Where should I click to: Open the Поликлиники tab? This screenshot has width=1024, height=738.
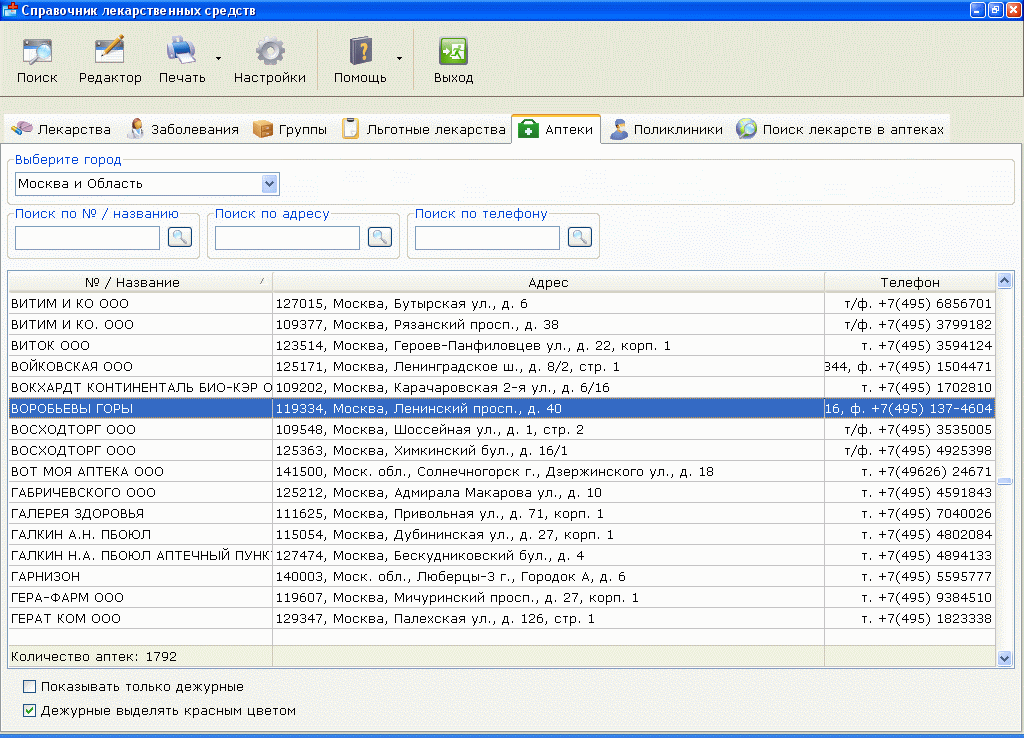pyautogui.click(x=665, y=129)
